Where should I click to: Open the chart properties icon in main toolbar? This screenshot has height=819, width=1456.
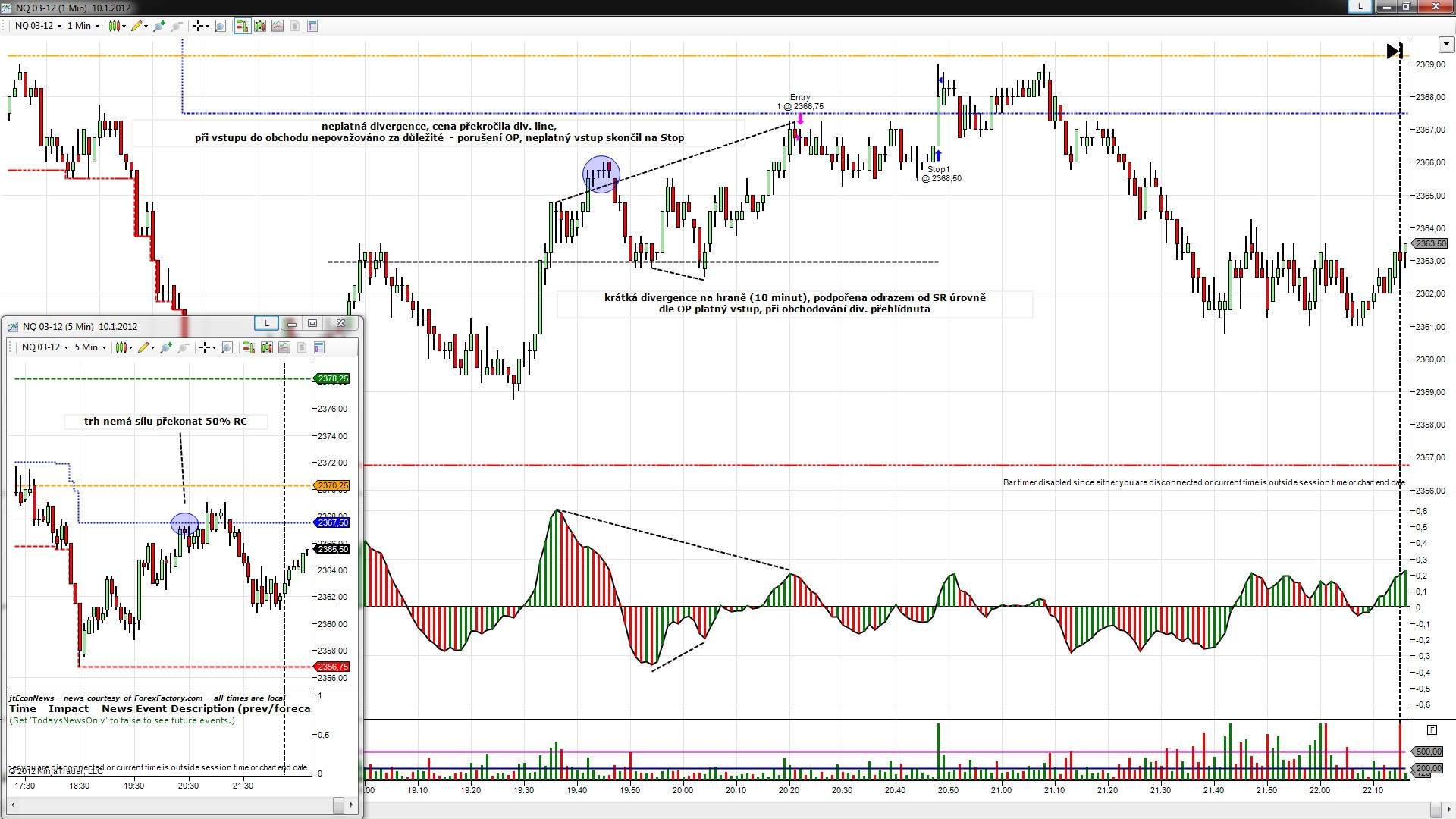[312, 26]
